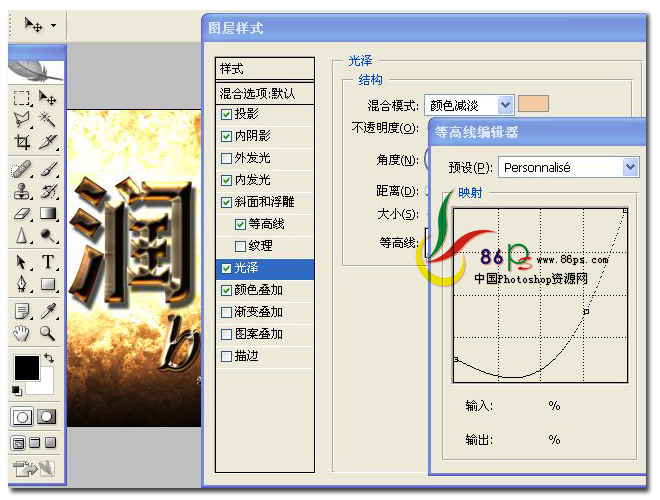Select the Gradient tool
The width and height of the screenshot is (660, 500).
(x=48, y=214)
